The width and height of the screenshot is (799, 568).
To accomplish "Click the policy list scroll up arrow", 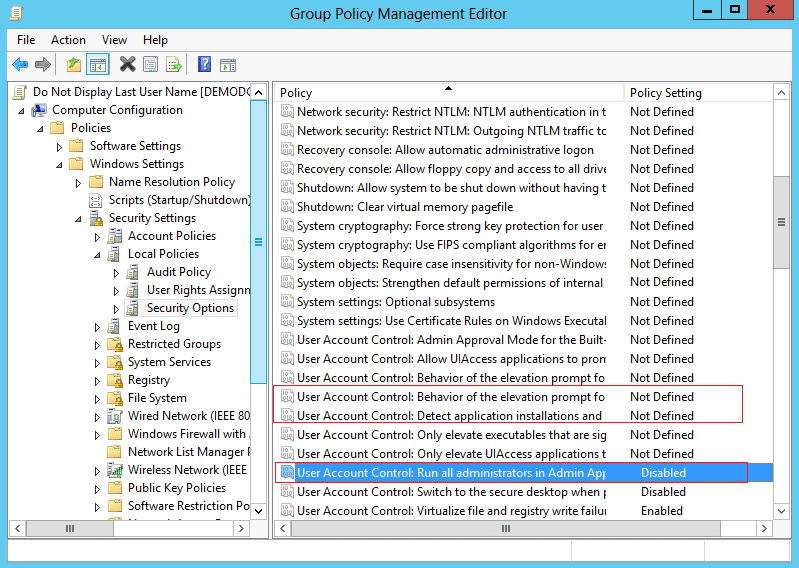I will pyautogui.click(x=781, y=93).
